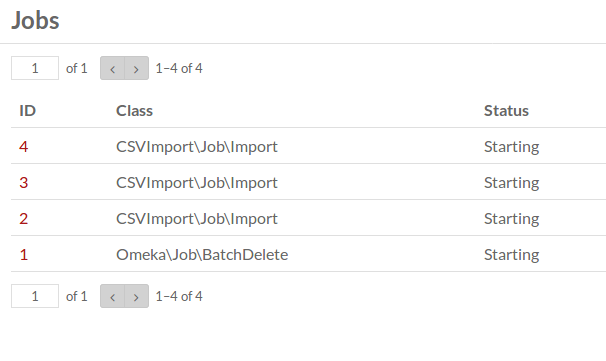606x361 pixels.
Task: Select CSVImport class cell for job 3
Action: click(x=197, y=183)
